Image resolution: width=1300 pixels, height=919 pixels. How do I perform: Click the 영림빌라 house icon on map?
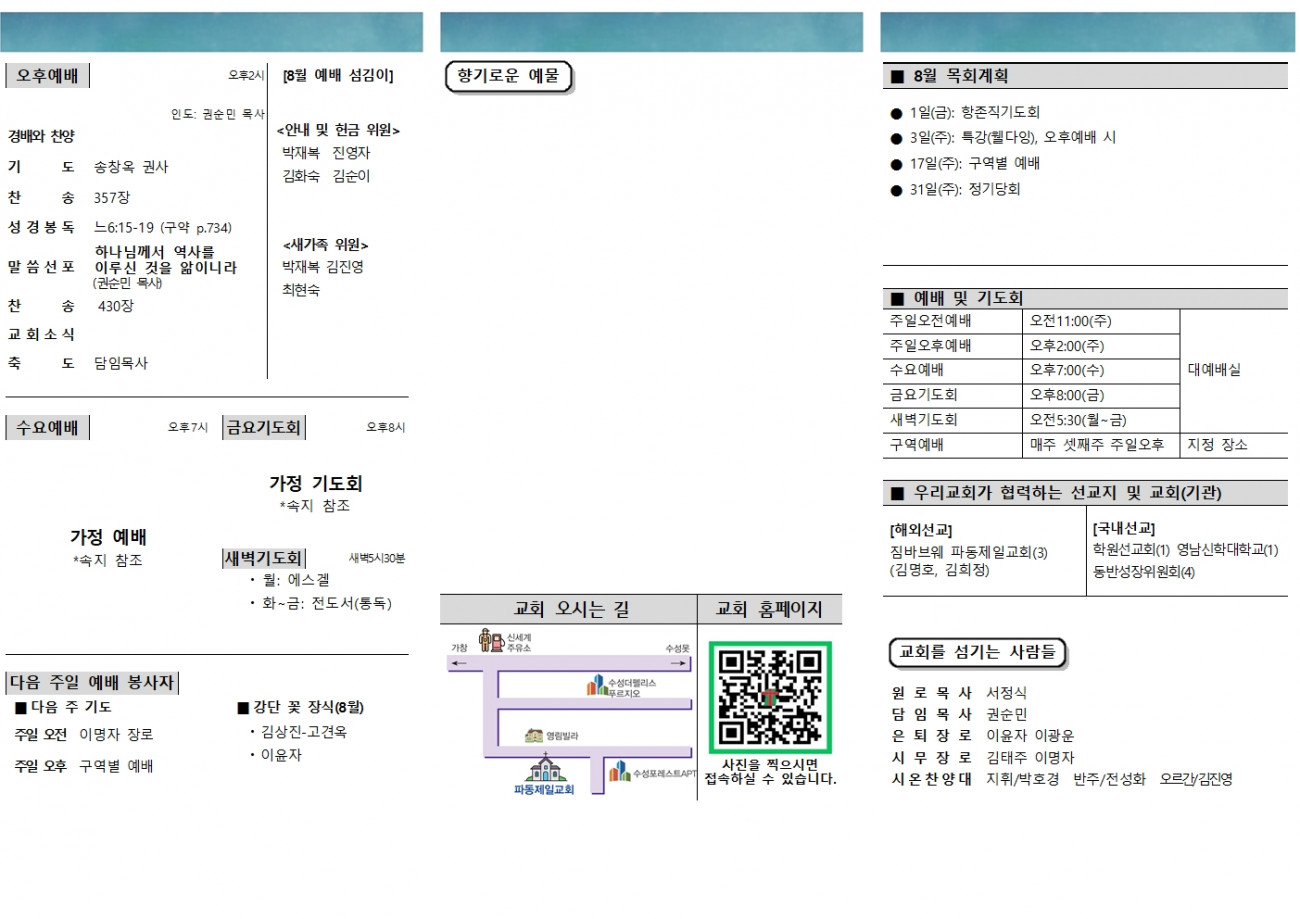tap(534, 736)
